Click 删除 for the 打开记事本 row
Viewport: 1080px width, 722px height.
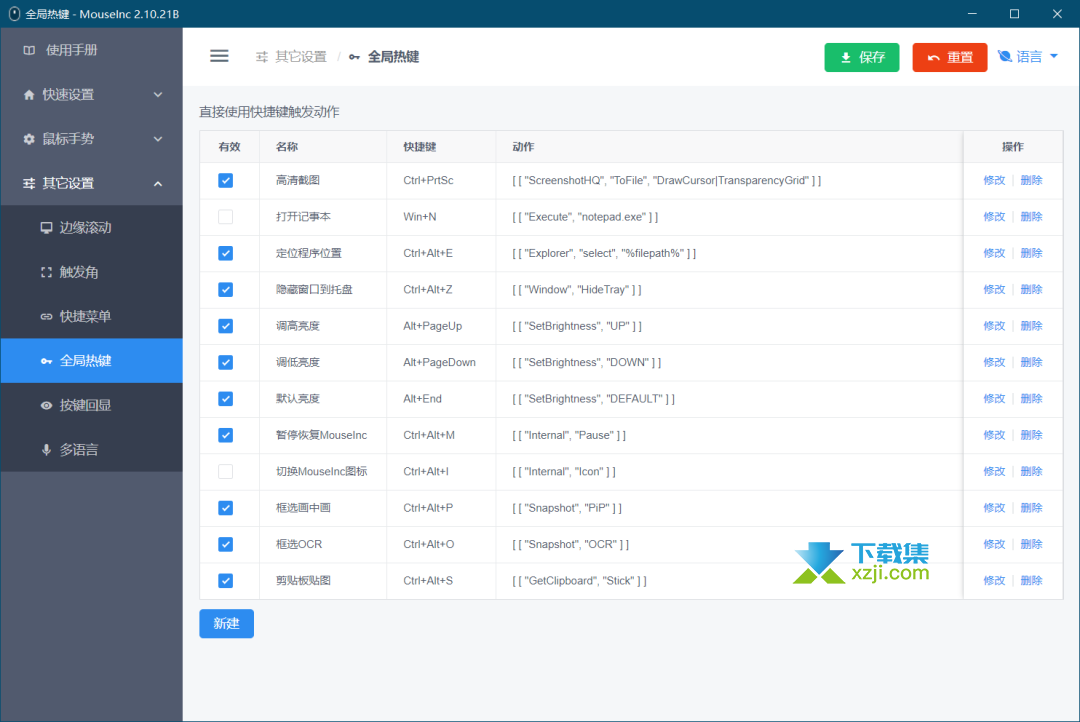tap(1031, 217)
